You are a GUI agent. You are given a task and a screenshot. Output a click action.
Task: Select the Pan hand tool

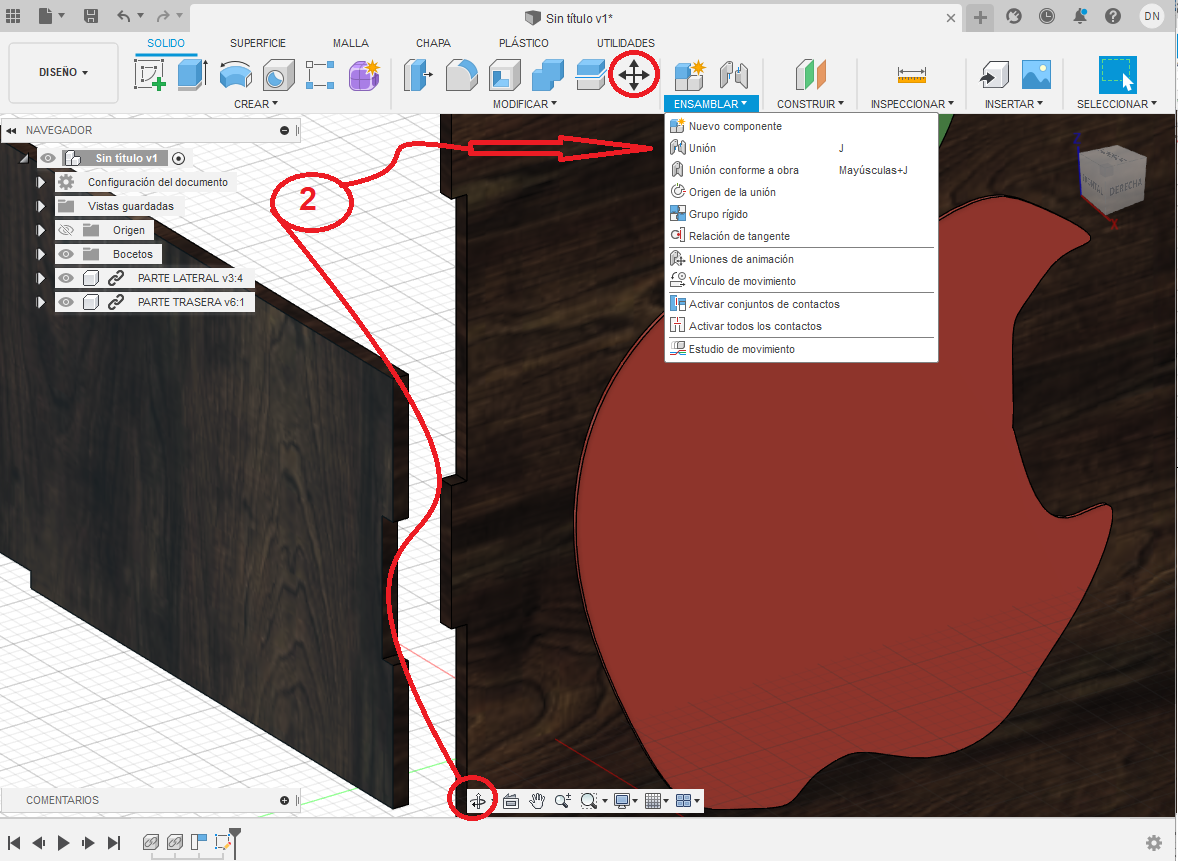(536, 801)
